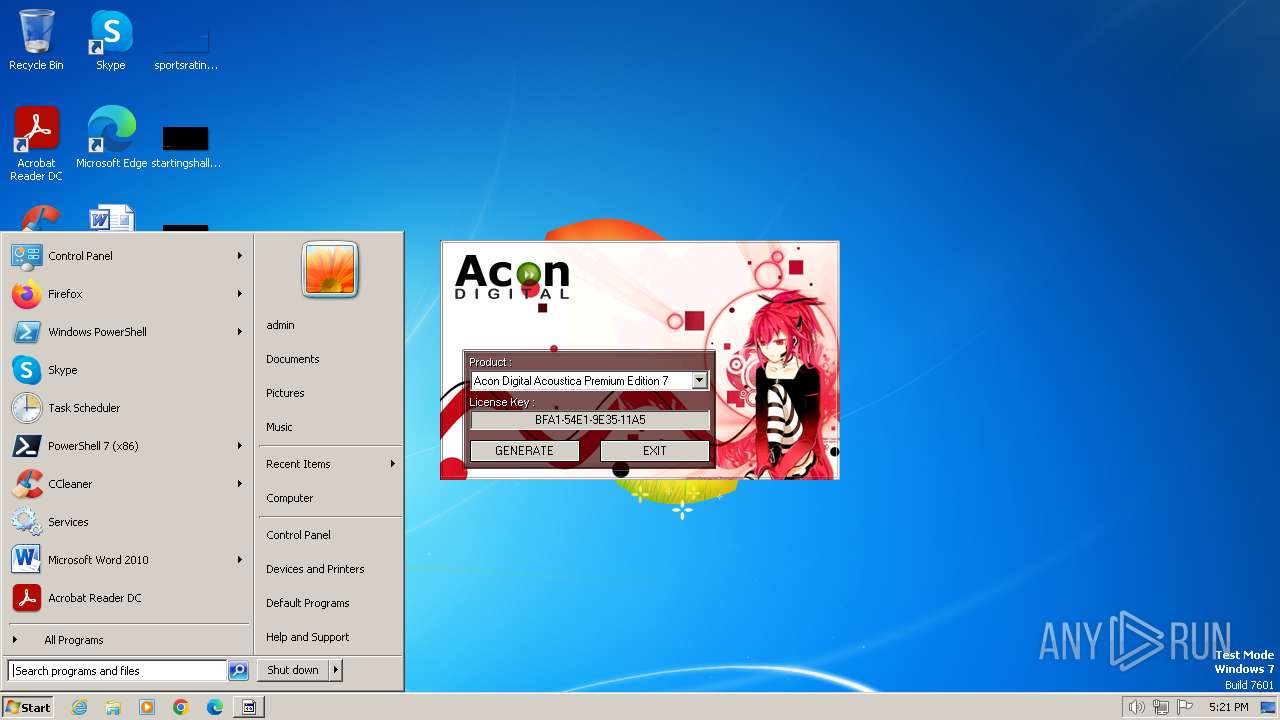Click the search magnifier button
Screen dimensions: 1280x720
238,671
